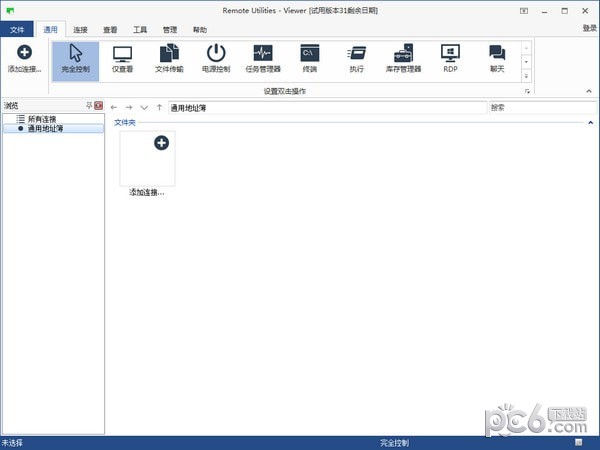Maximize the Viewer window
Viewport: 600px width, 450px height.
(565, 11)
